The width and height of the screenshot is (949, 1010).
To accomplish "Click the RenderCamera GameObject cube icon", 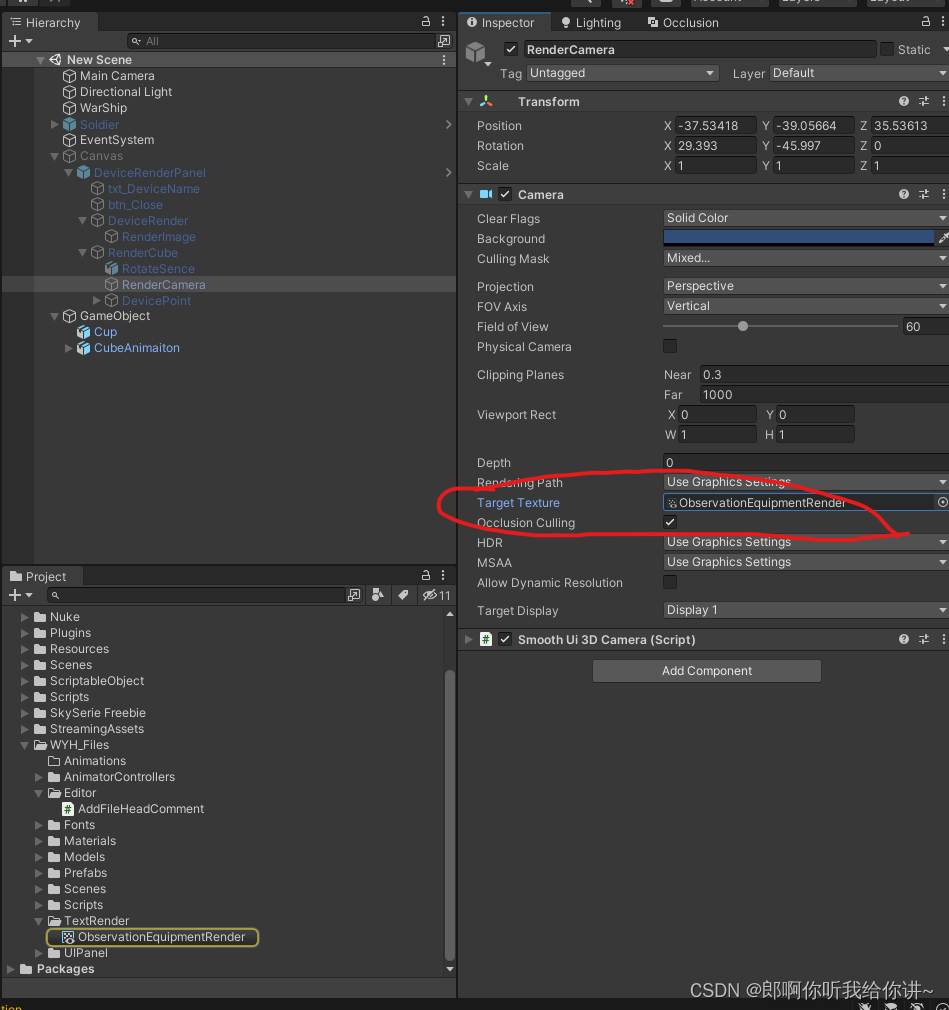I will click(475, 52).
